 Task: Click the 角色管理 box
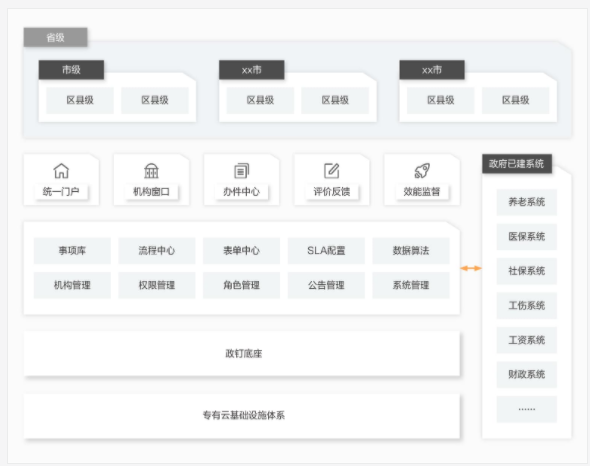click(241, 285)
